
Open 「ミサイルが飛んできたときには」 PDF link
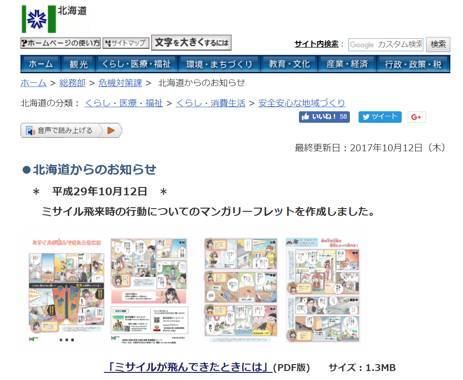coord(188,367)
